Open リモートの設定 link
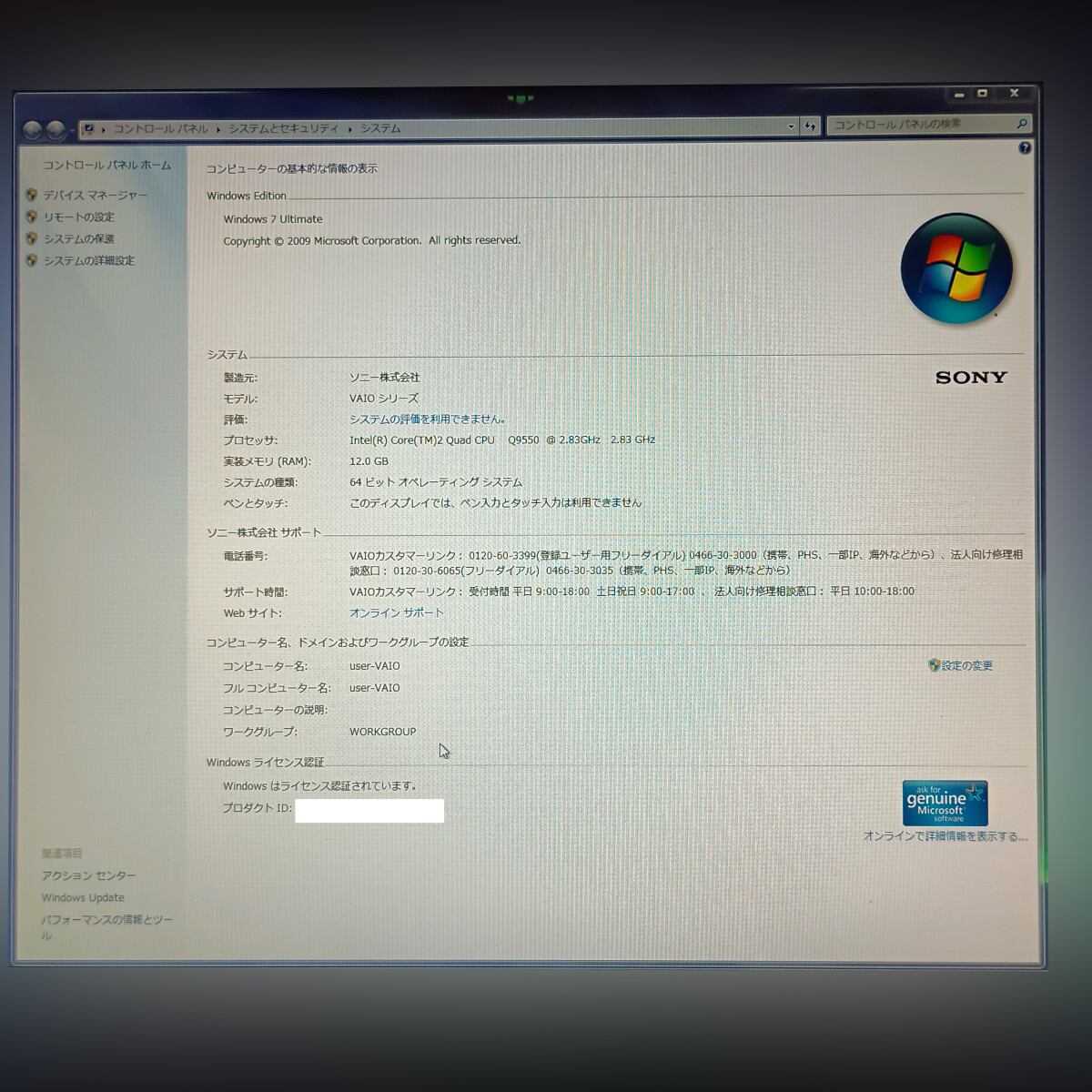1092x1092 pixels. pos(79,217)
